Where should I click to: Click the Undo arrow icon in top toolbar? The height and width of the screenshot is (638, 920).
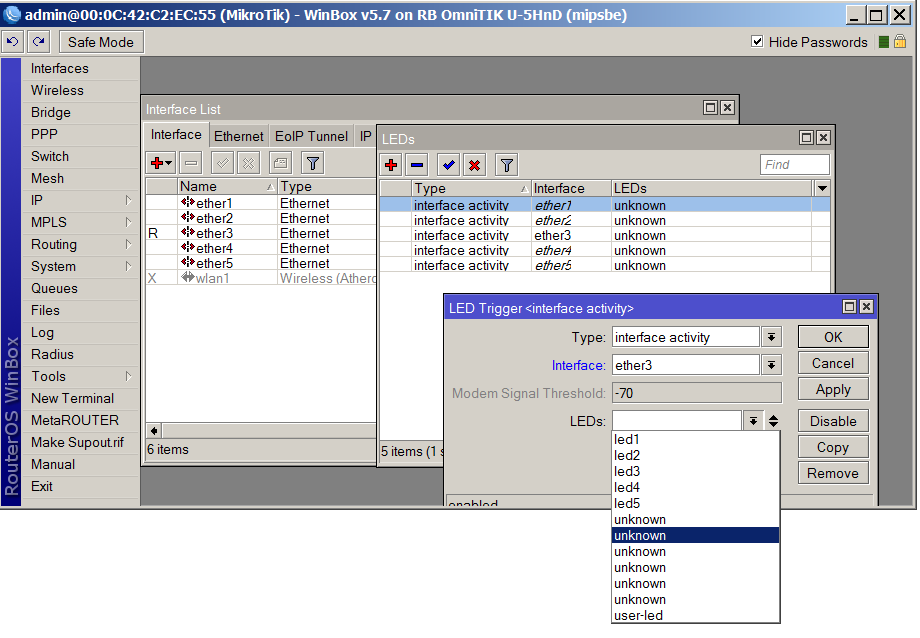tap(13, 42)
